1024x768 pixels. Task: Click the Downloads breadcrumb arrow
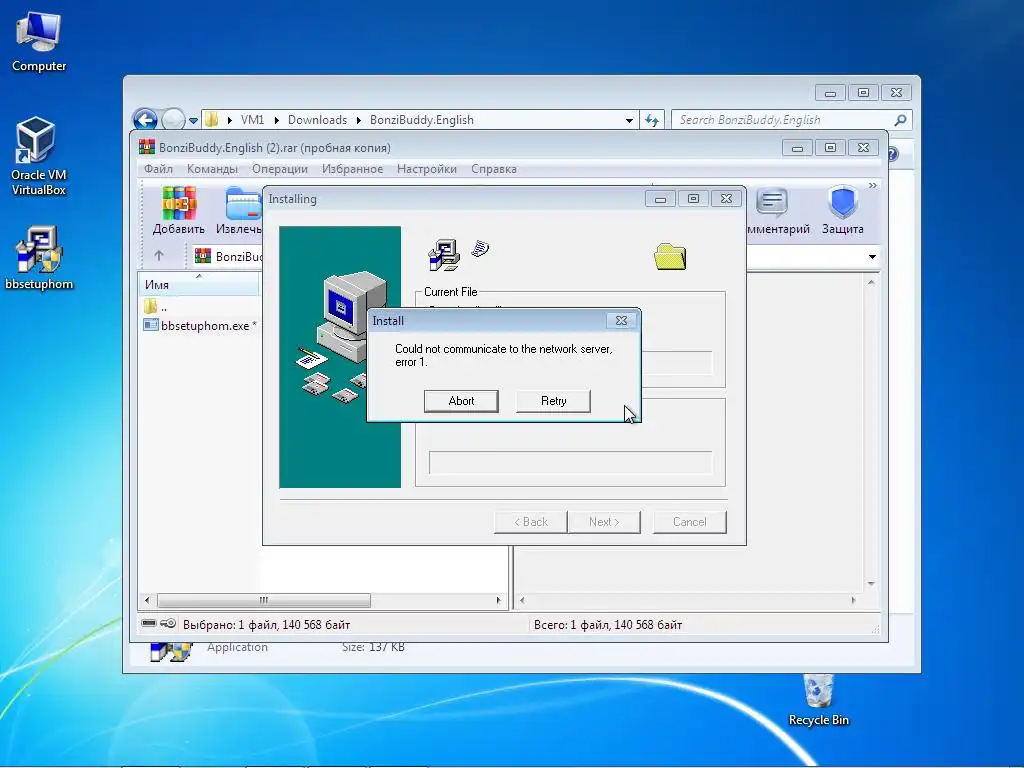(x=359, y=120)
